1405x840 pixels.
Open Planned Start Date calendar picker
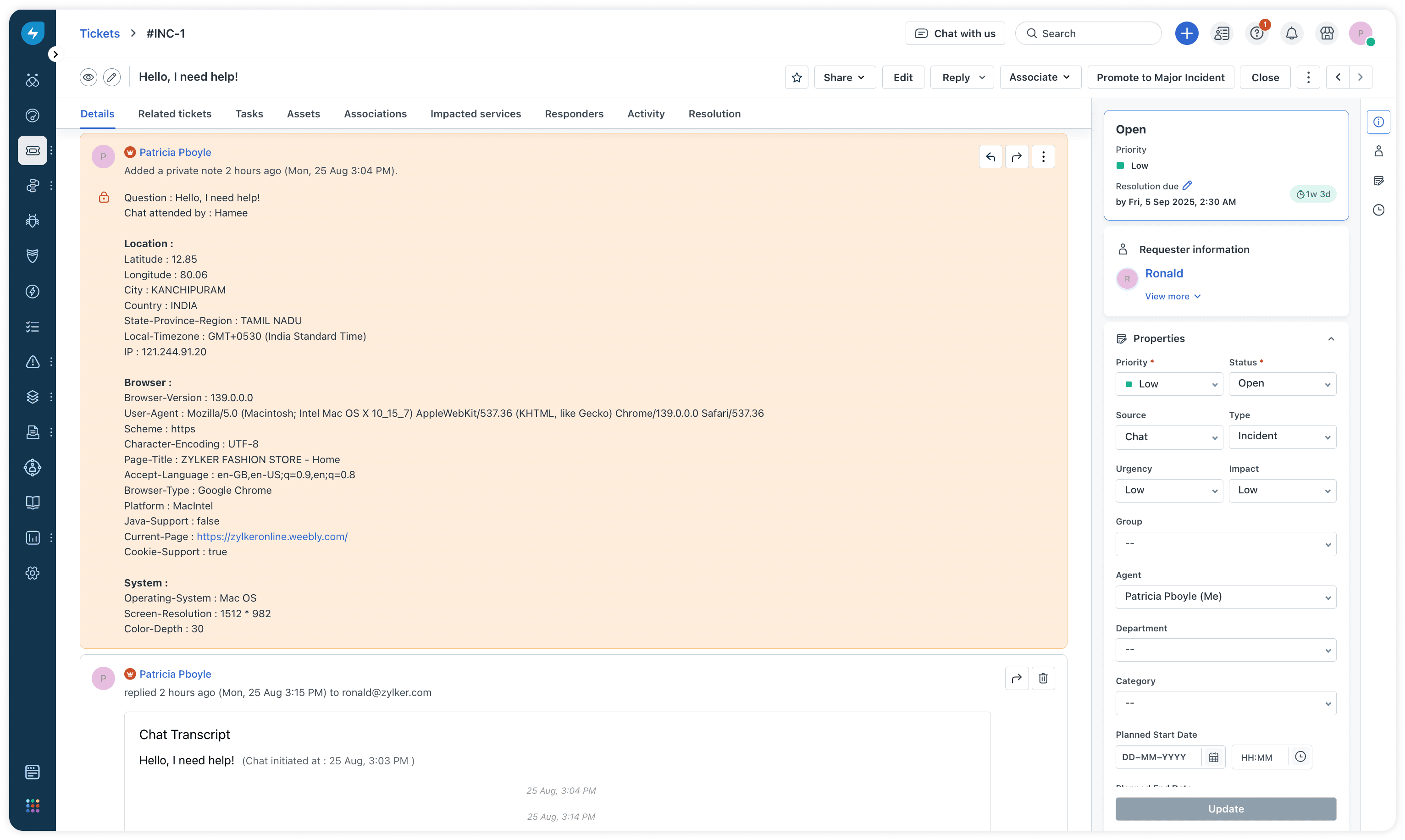(1213, 757)
